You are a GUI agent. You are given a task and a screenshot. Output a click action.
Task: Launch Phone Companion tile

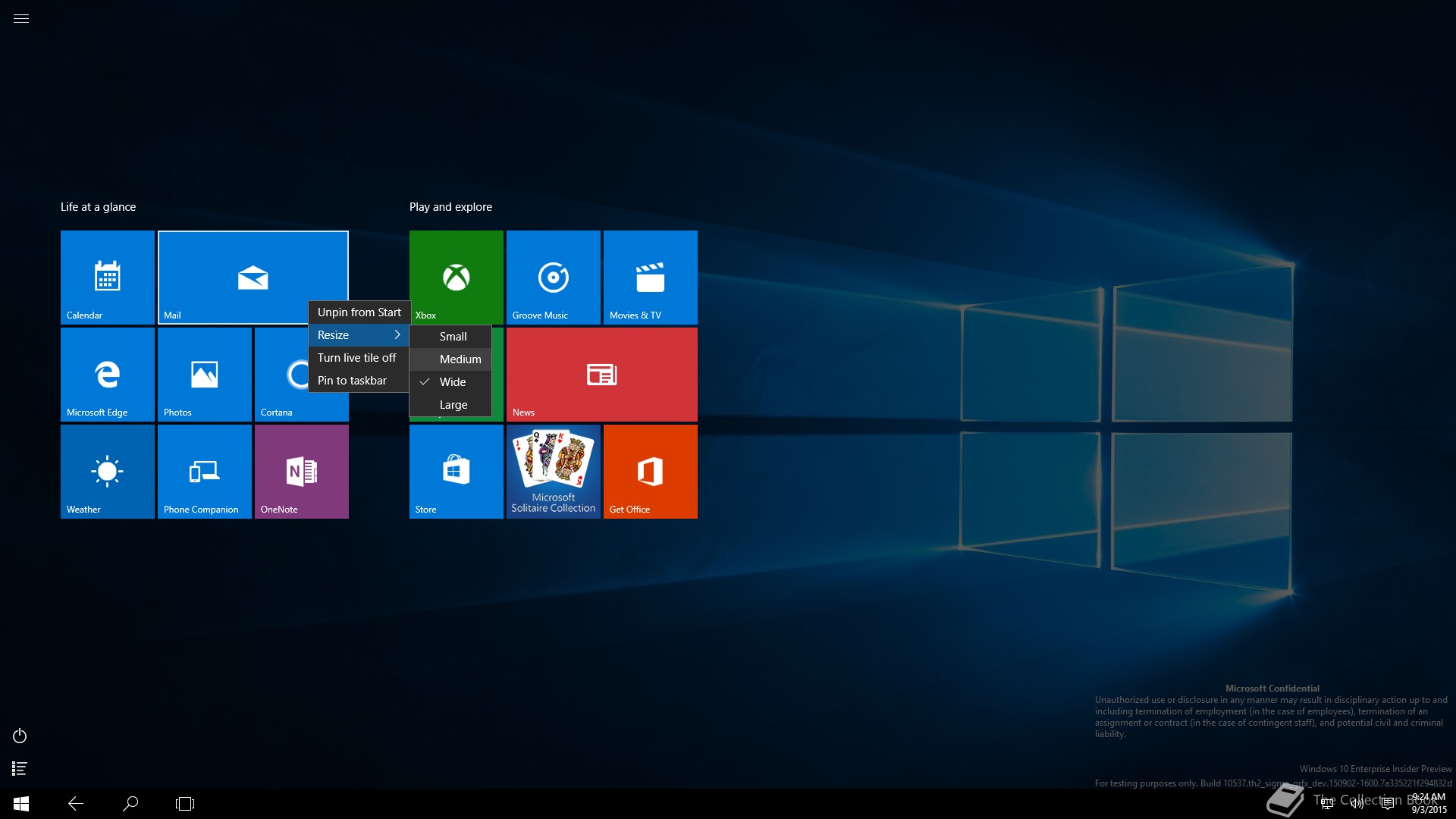click(205, 472)
